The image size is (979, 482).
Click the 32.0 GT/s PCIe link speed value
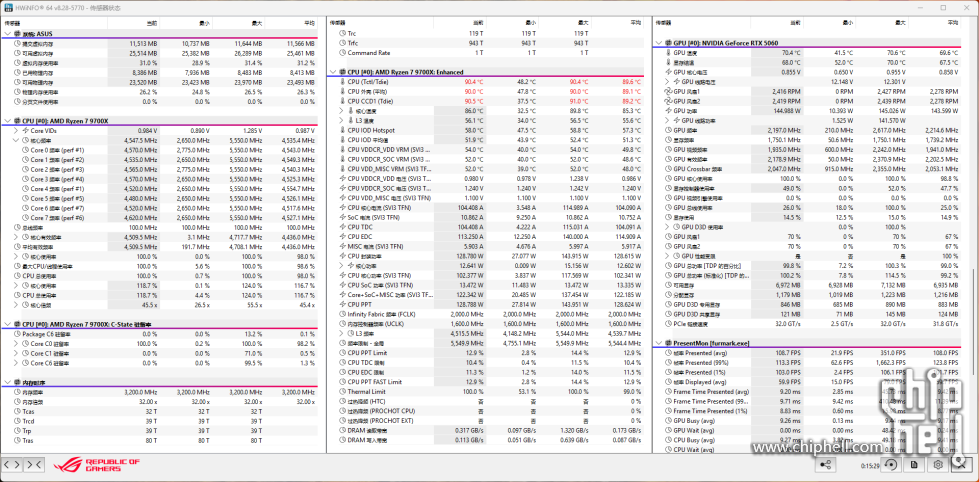788,324
